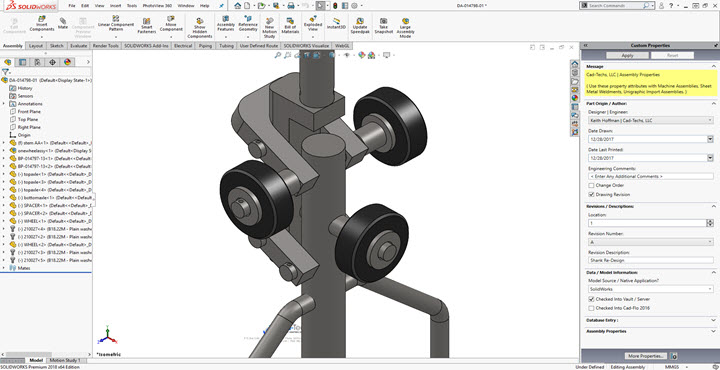
Task: Open the Exploded View tool
Action: tap(313, 24)
